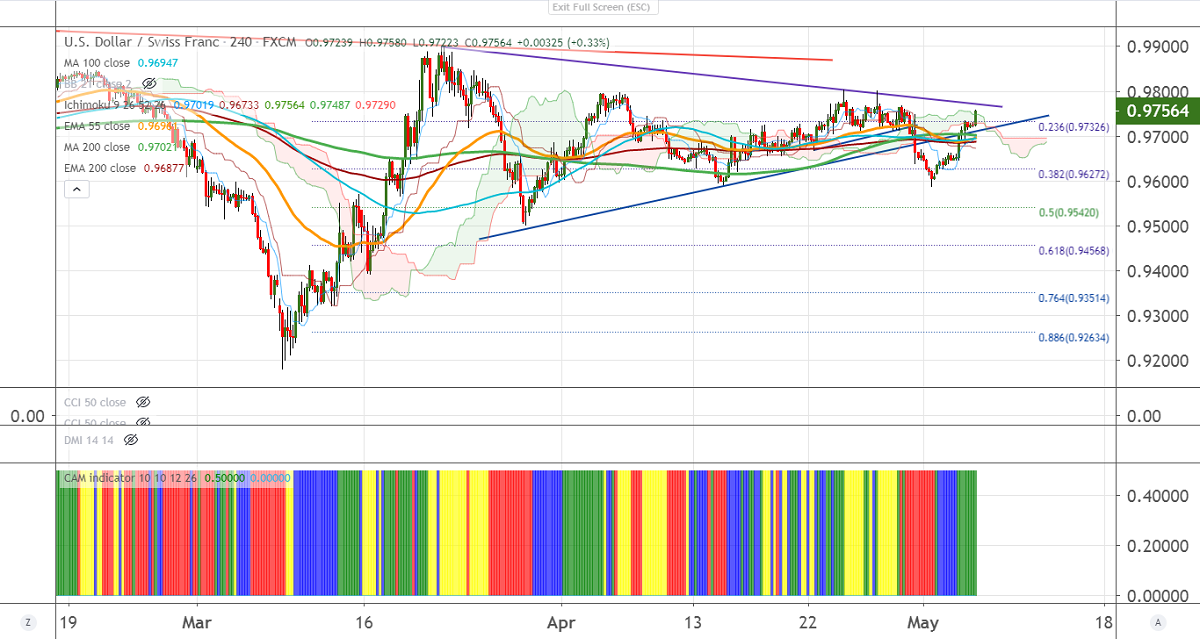Viewport: 1202px width, 639px height.
Task: Click the Mar date on time axis
Action: [197, 621]
